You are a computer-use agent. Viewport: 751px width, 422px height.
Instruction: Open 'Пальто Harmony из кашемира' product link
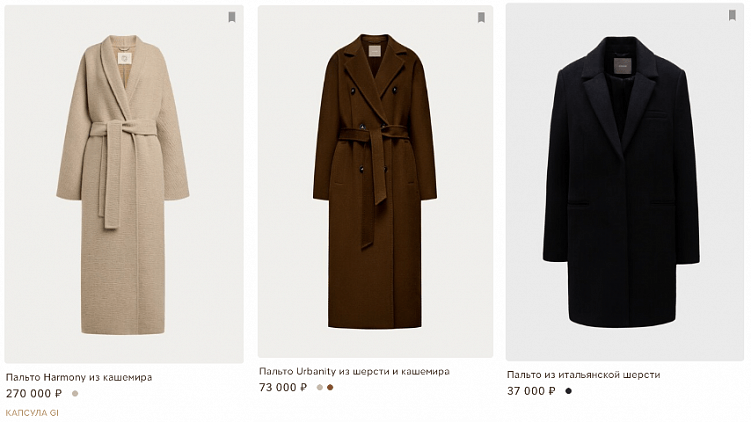pyautogui.click(x=79, y=377)
